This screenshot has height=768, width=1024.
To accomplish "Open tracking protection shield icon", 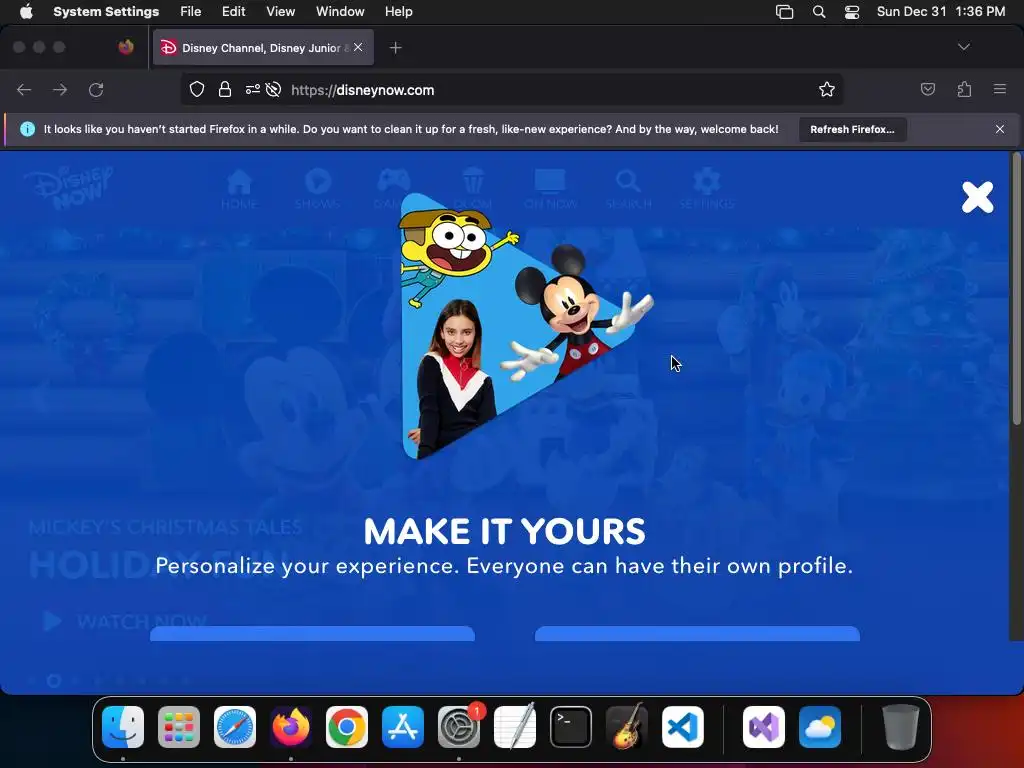I will tap(197, 89).
